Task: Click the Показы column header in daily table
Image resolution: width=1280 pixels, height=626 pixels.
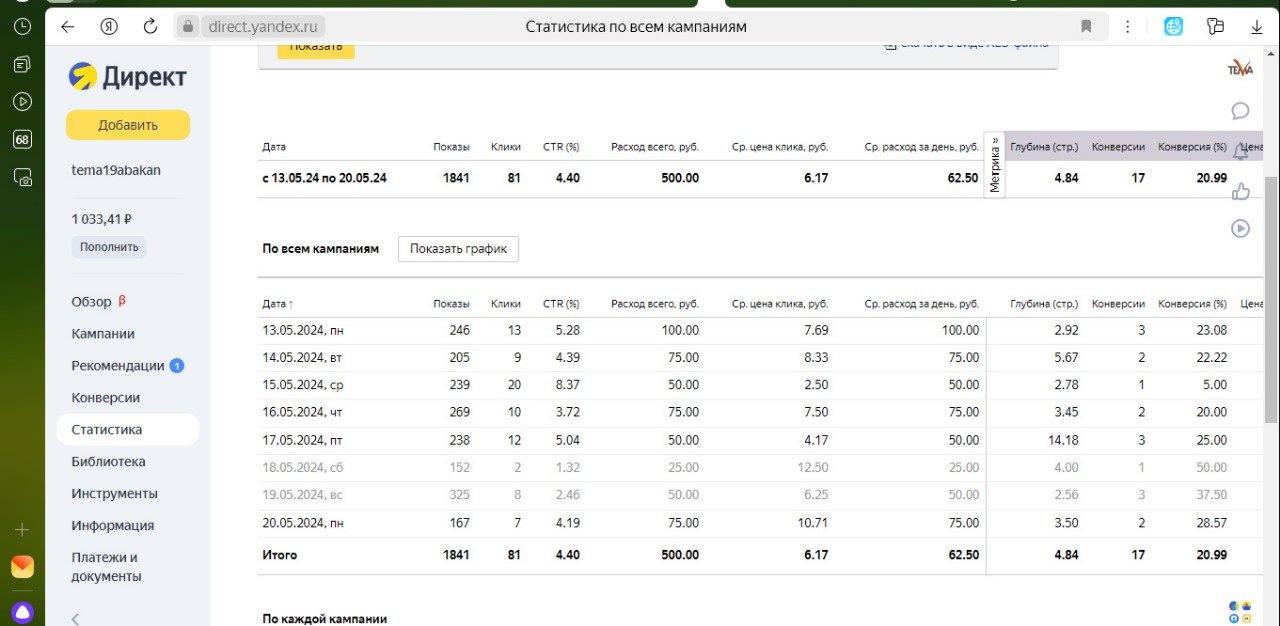Action: pos(451,304)
